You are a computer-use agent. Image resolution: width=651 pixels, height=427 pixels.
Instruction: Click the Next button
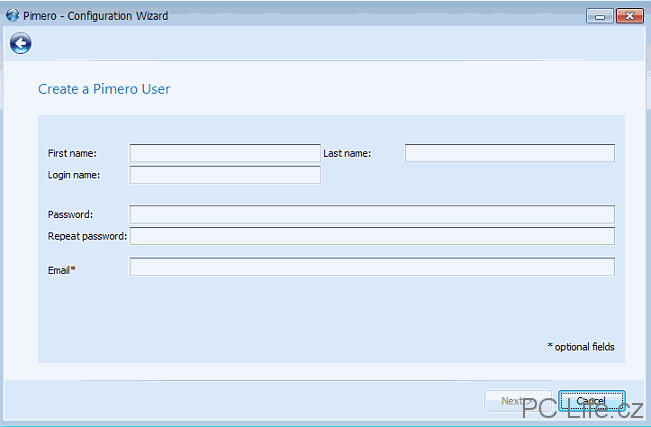(518, 401)
